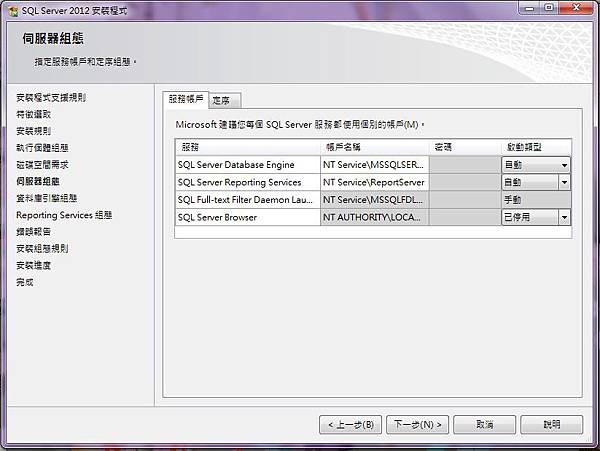
Task: Select 安裝進度 step in sidebar
Action: [x=33, y=265]
